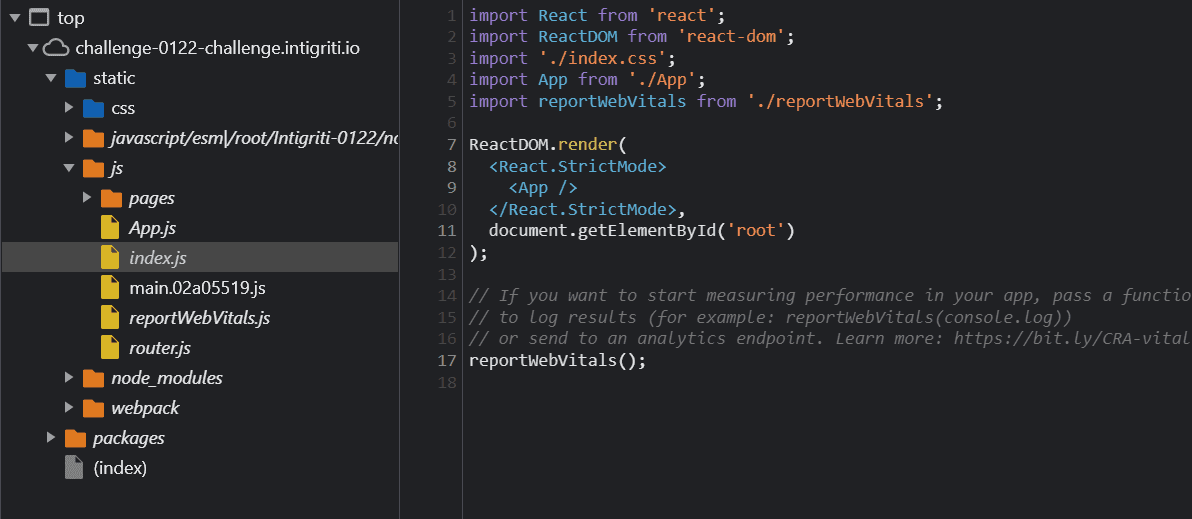Click the reportWebVitals() call in the code

tap(557, 360)
